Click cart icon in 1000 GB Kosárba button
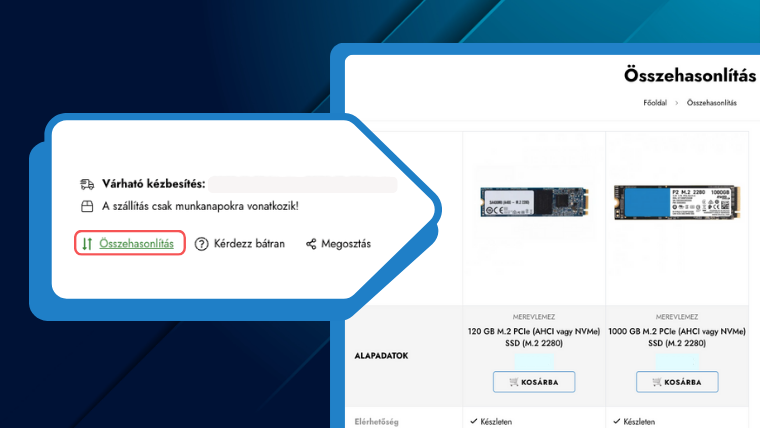This screenshot has width=760, height=428. pyautogui.click(x=655, y=382)
